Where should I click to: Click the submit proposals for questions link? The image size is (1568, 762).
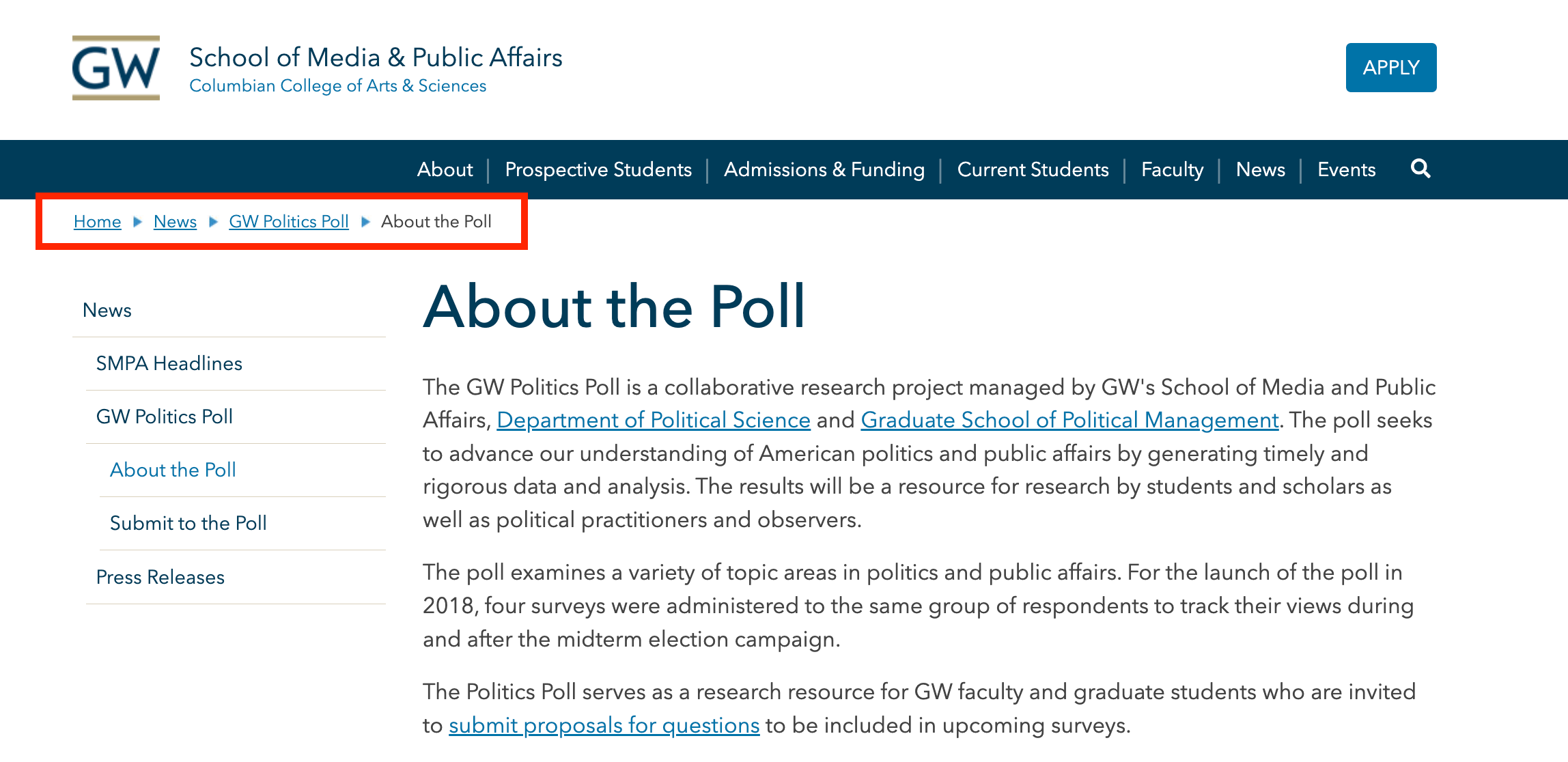[x=604, y=725]
